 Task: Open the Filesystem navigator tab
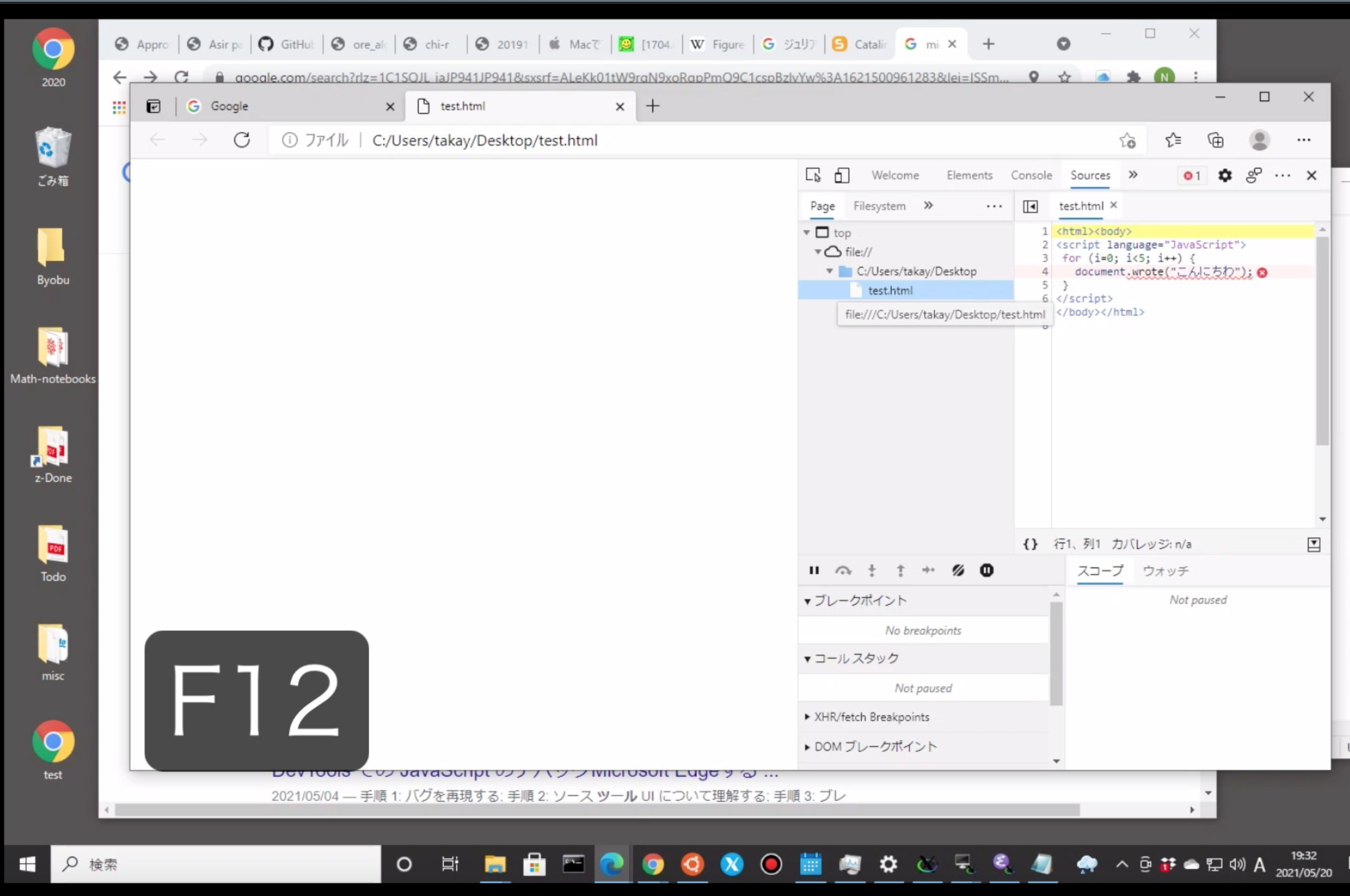pos(879,206)
